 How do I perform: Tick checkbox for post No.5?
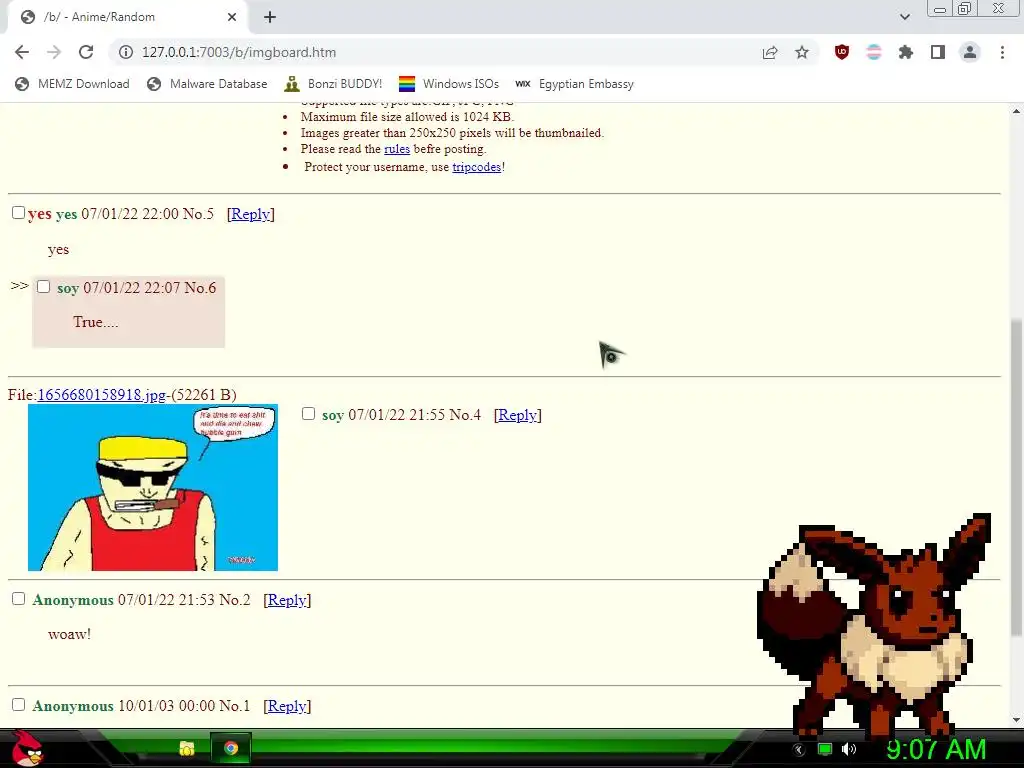pyautogui.click(x=18, y=213)
